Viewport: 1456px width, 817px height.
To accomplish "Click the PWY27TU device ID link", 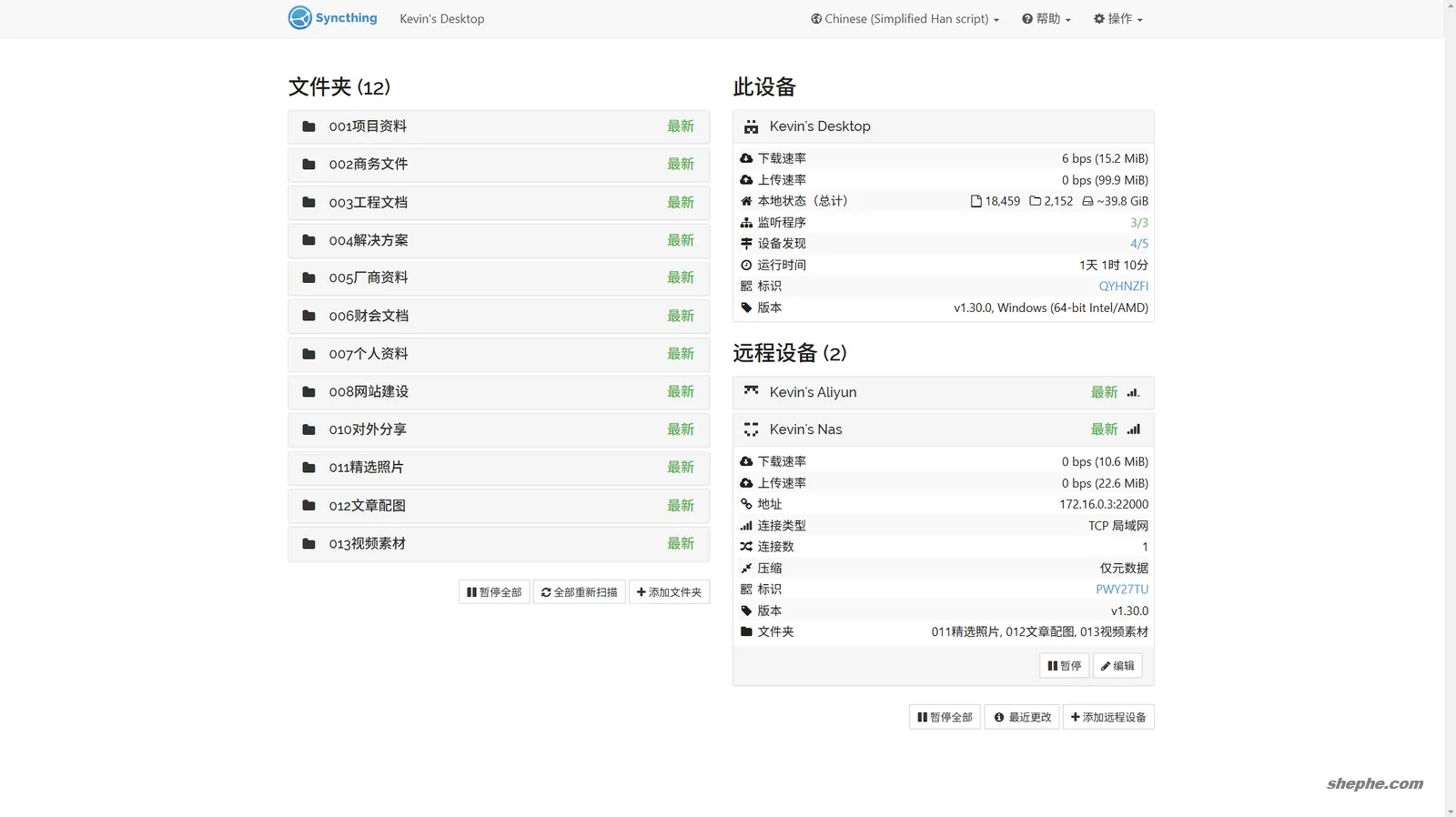I will 1122,590.
